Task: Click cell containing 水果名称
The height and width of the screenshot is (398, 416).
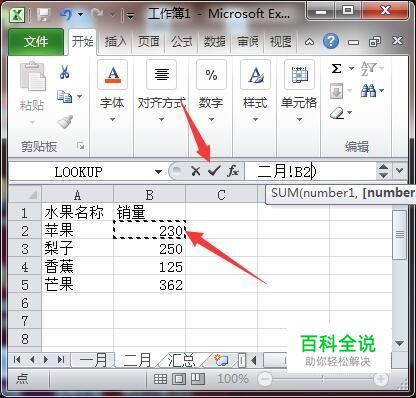Action: click(77, 212)
